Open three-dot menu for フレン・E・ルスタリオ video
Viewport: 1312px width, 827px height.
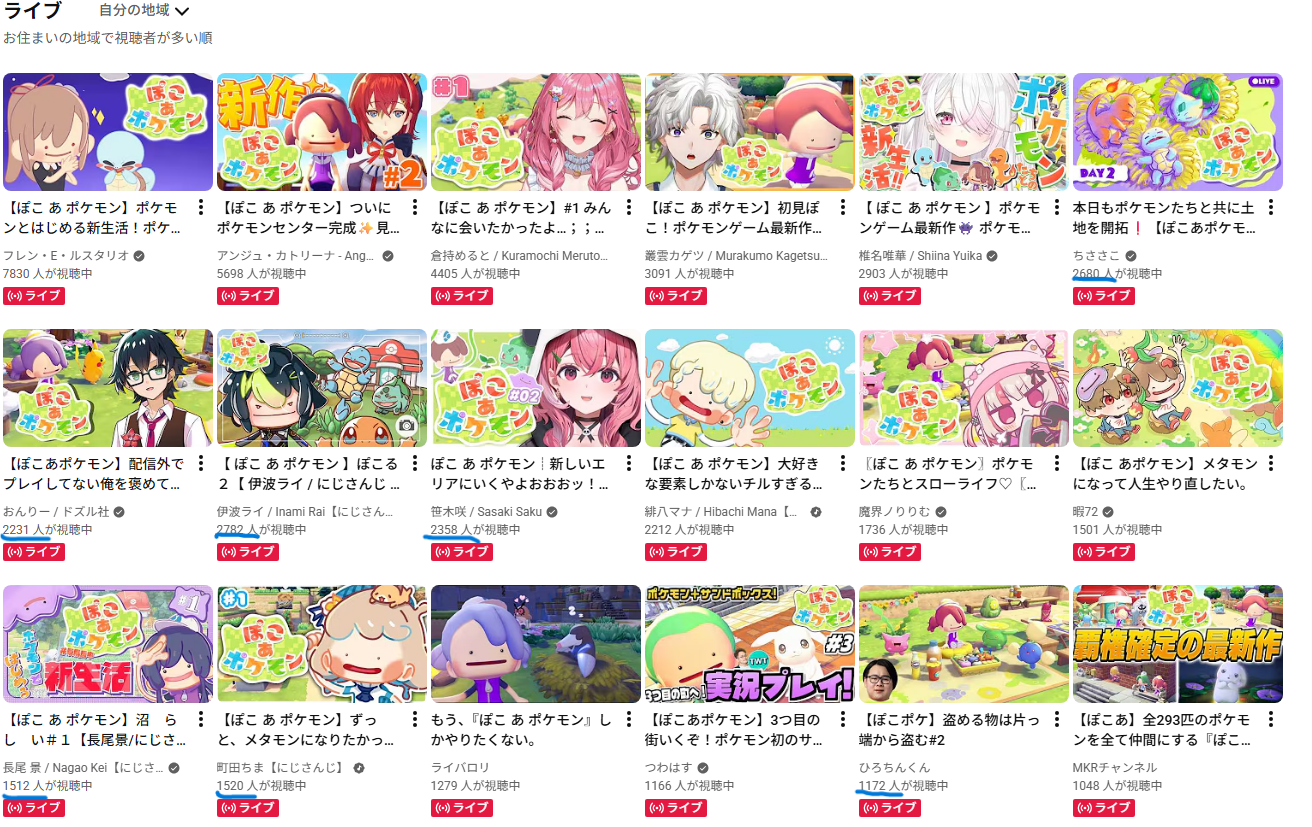click(202, 208)
